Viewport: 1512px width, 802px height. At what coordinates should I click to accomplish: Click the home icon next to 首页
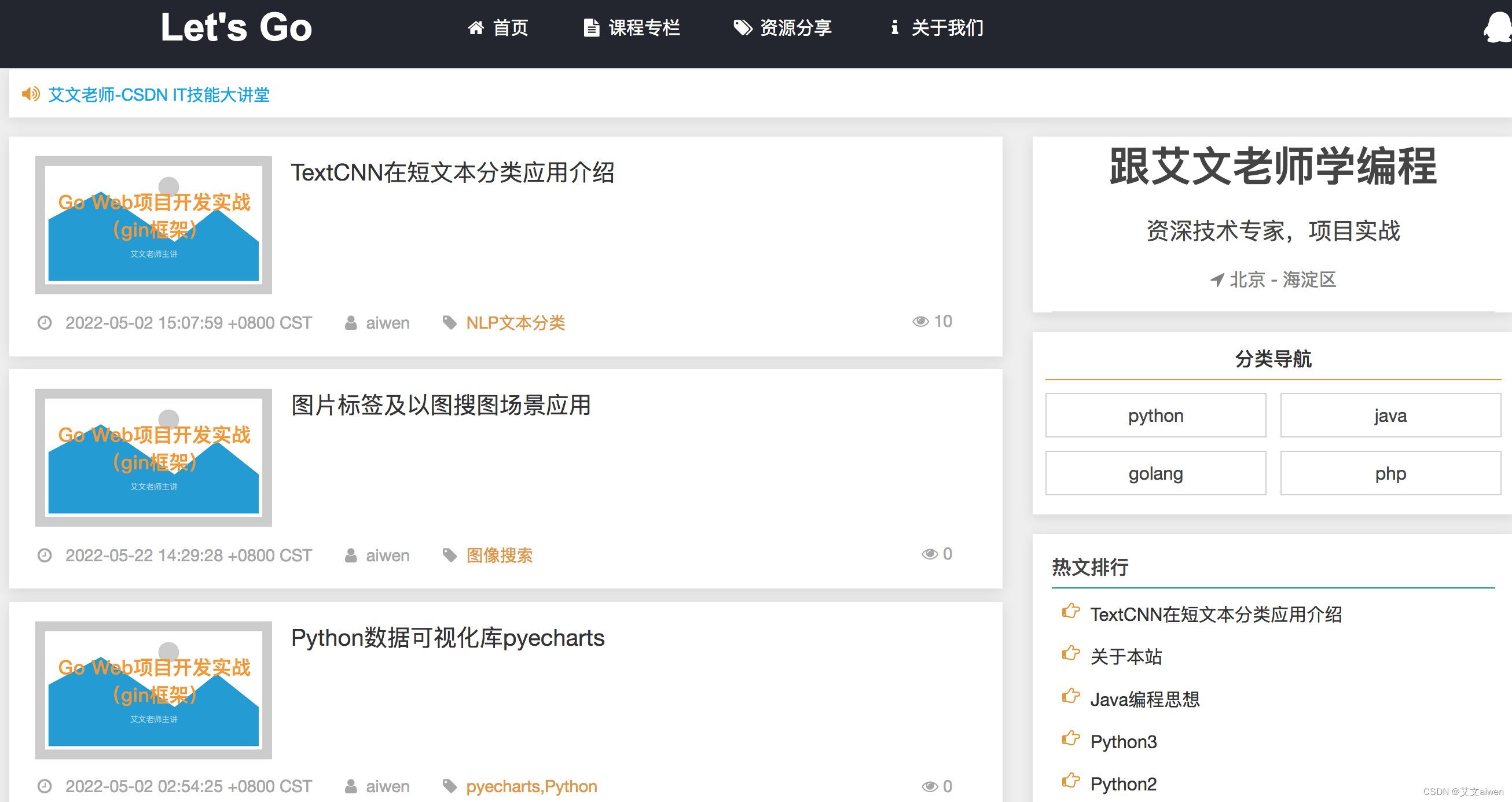coord(475,28)
